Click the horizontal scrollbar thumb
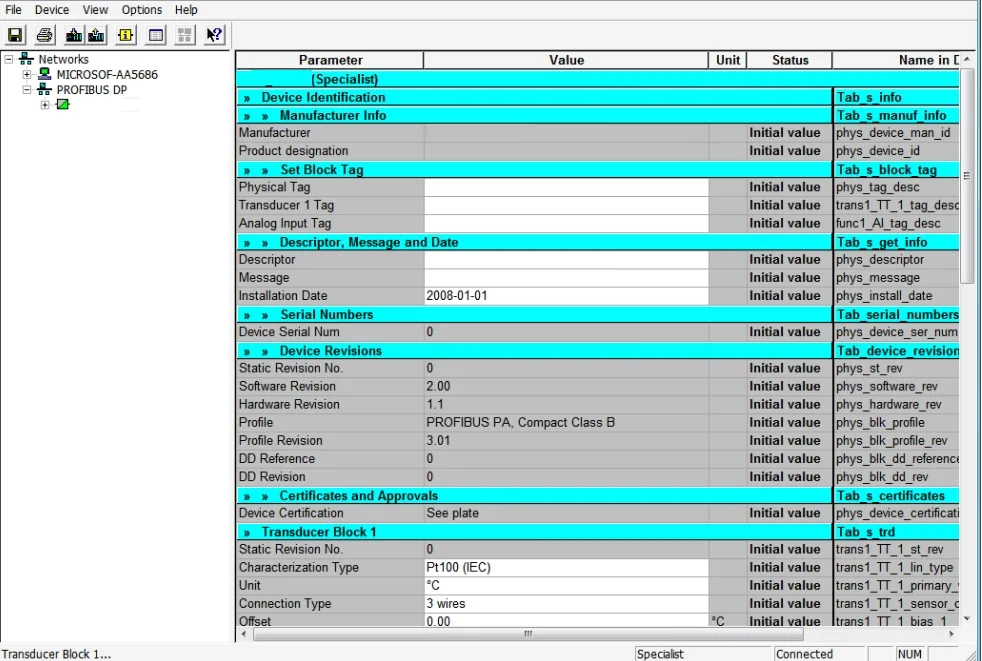 click(527, 634)
